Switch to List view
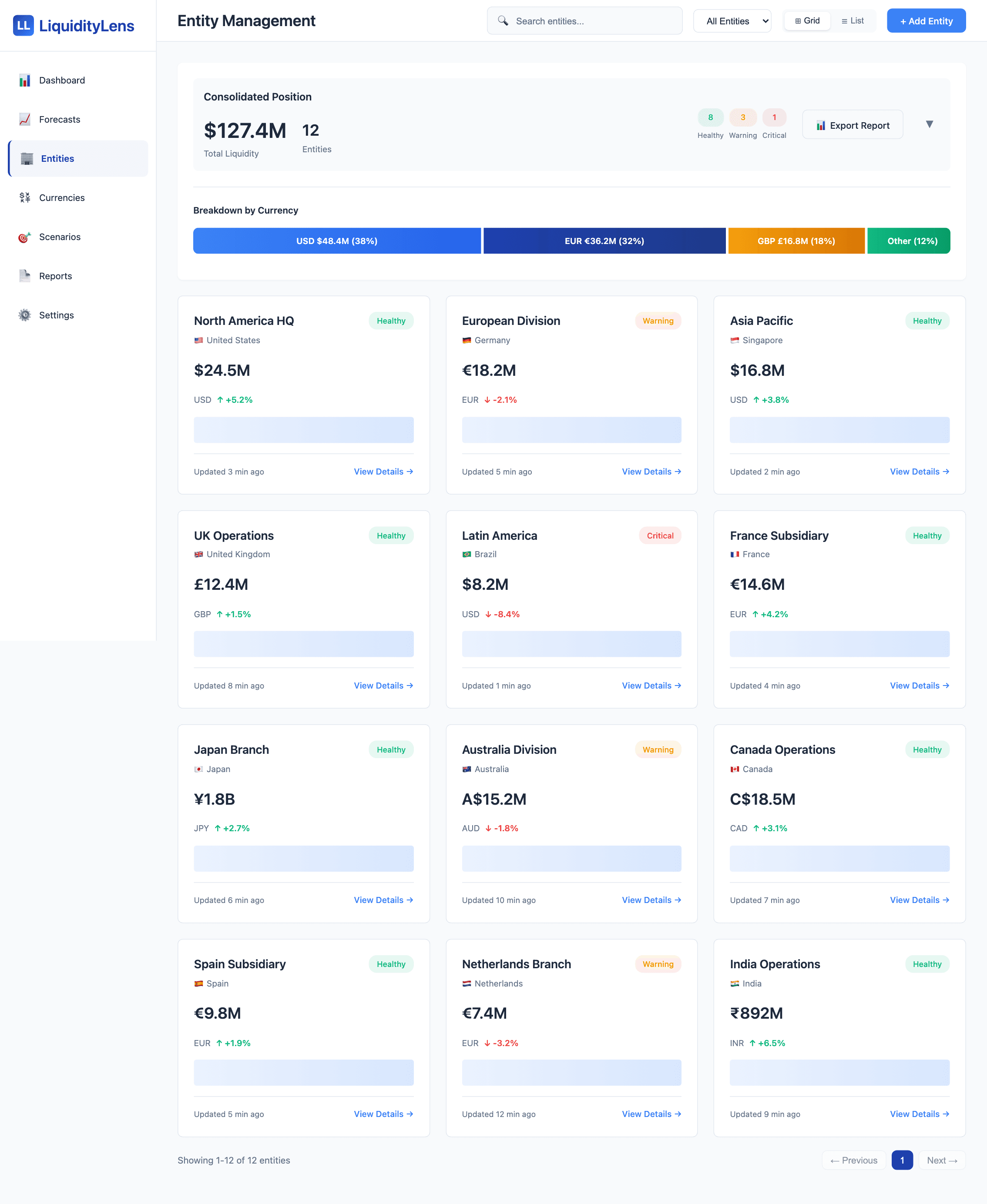Screen dimensions: 987x1204 tap(852, 21)
